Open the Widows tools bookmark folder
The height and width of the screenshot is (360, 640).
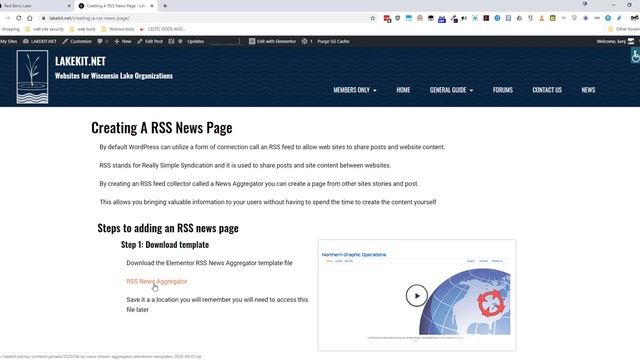(118, 29)
